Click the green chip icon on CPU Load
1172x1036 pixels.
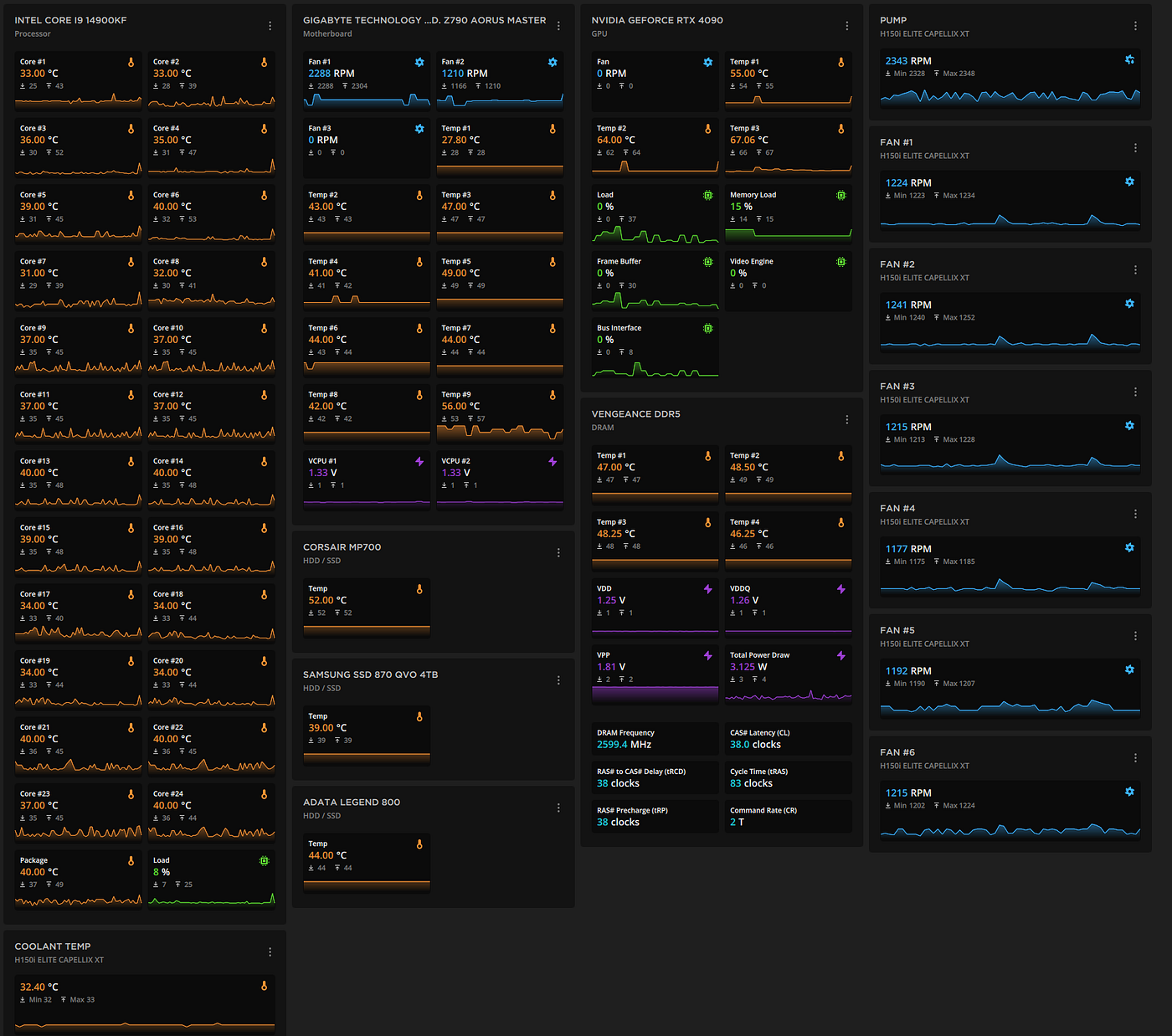coord(264,860)
